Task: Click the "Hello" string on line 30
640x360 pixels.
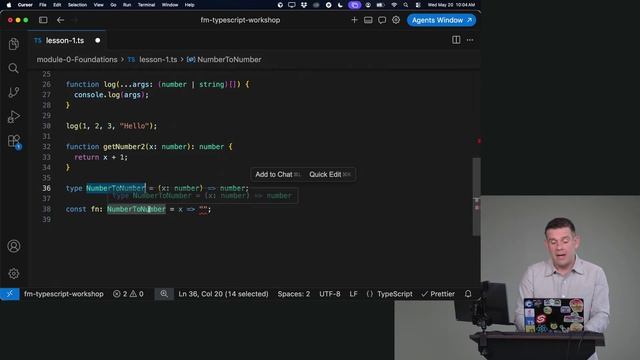Action: (134, 126)
